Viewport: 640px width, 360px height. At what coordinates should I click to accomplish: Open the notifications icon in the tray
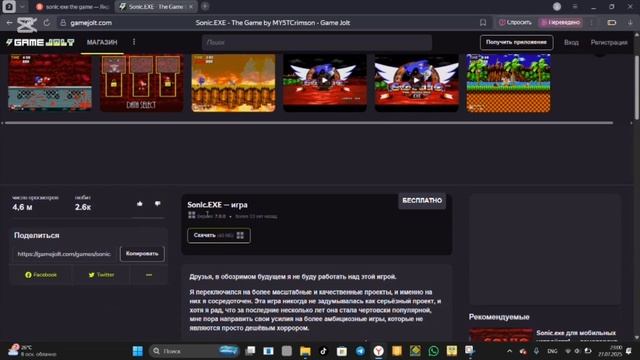pos(629,351)
